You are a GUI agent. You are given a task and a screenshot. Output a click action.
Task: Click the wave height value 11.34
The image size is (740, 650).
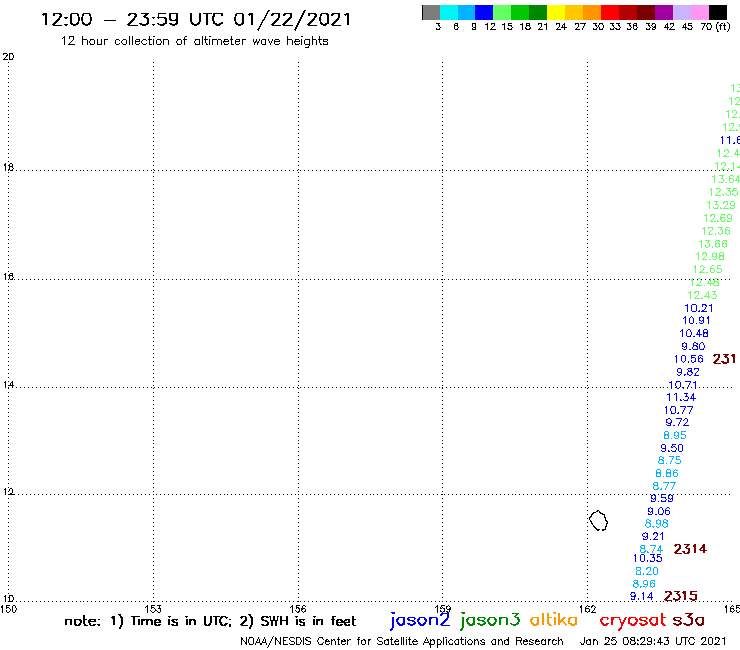pyautogui.click(x=681, y=397)
